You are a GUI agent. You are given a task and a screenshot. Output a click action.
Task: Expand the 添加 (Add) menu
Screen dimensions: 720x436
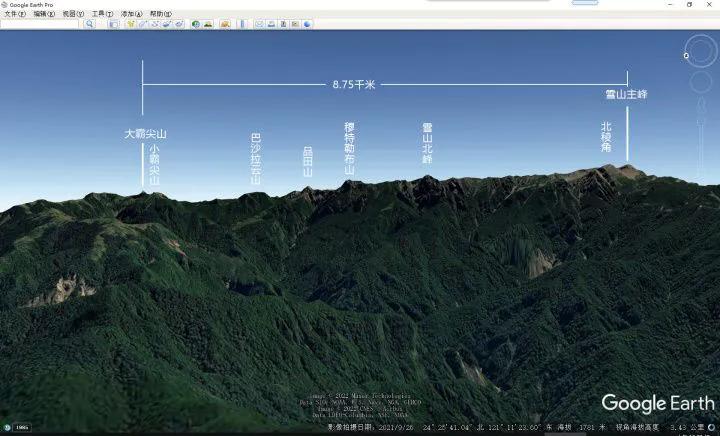click(131, 14)
